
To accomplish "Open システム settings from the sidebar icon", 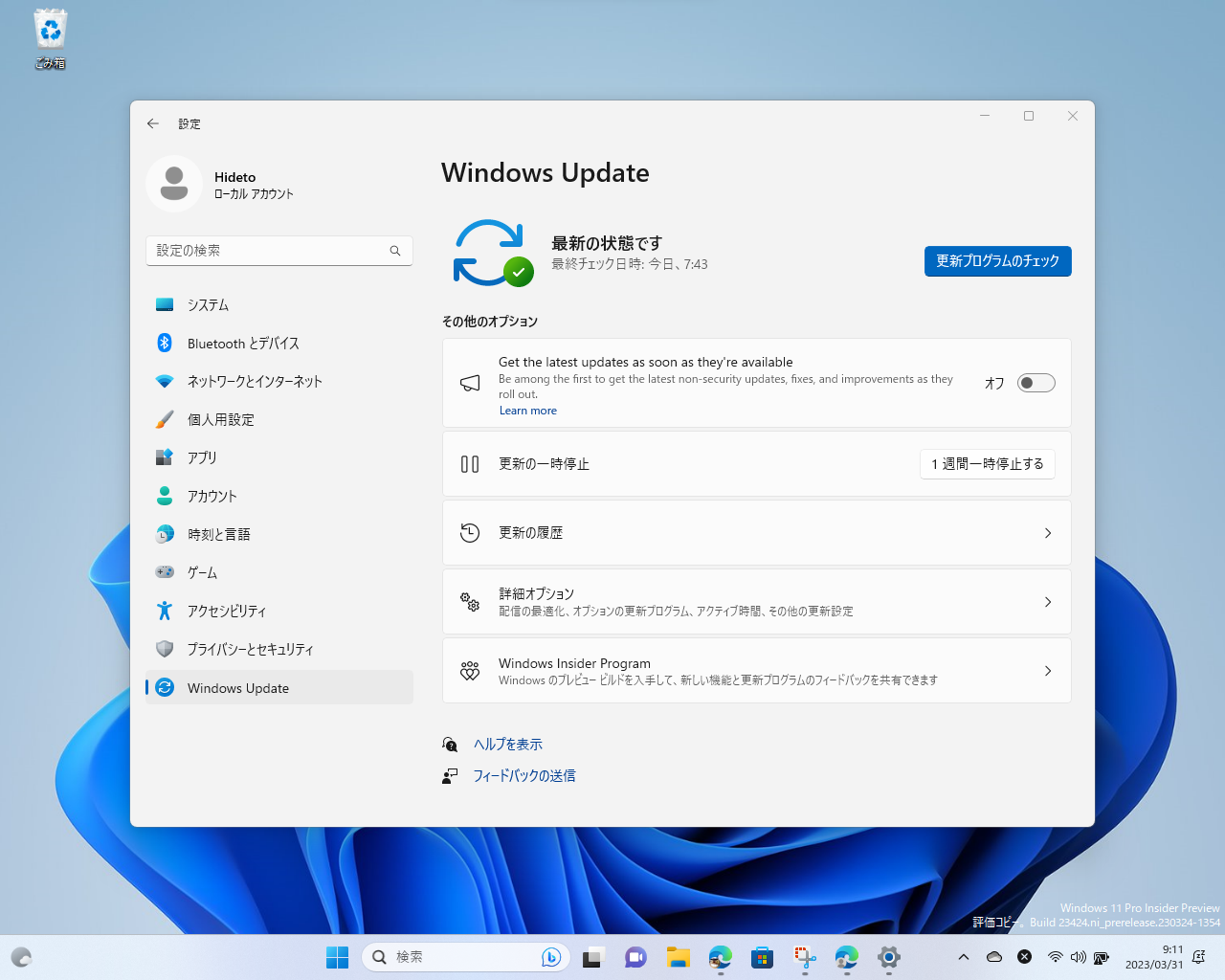I will click(x=166, y=304).
